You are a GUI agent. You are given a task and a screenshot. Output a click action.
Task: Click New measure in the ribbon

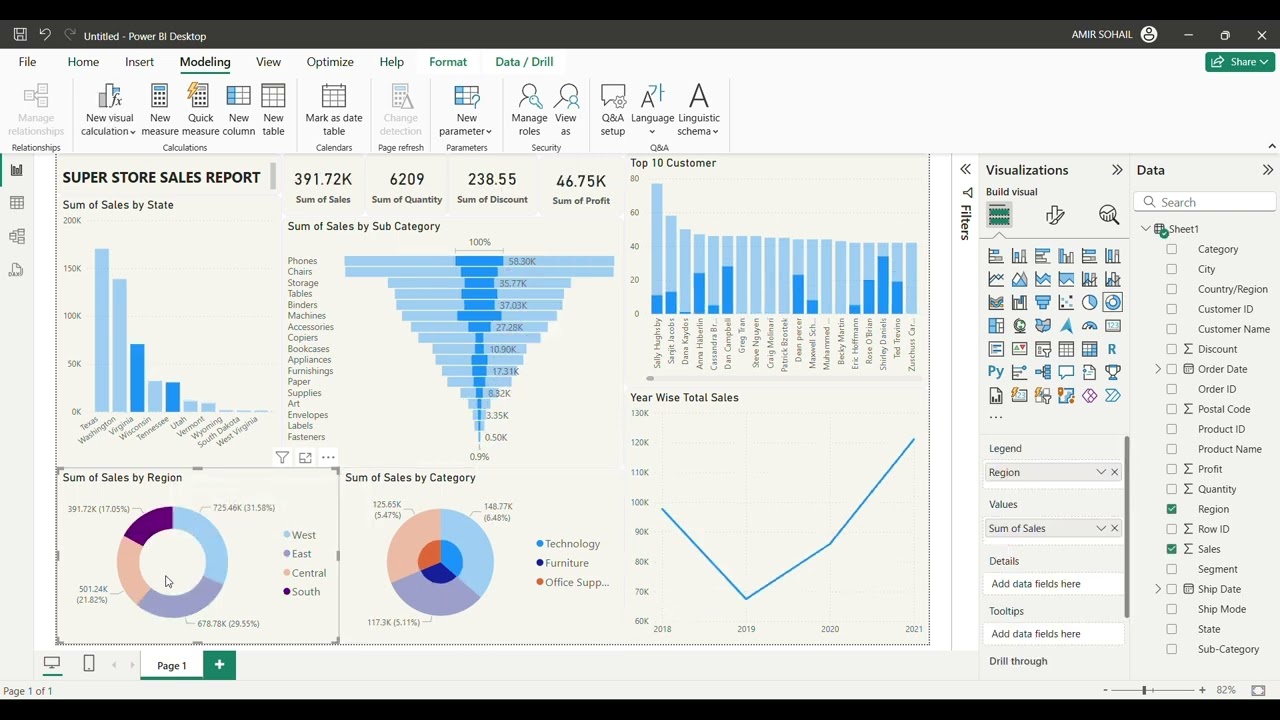[160, 110]
